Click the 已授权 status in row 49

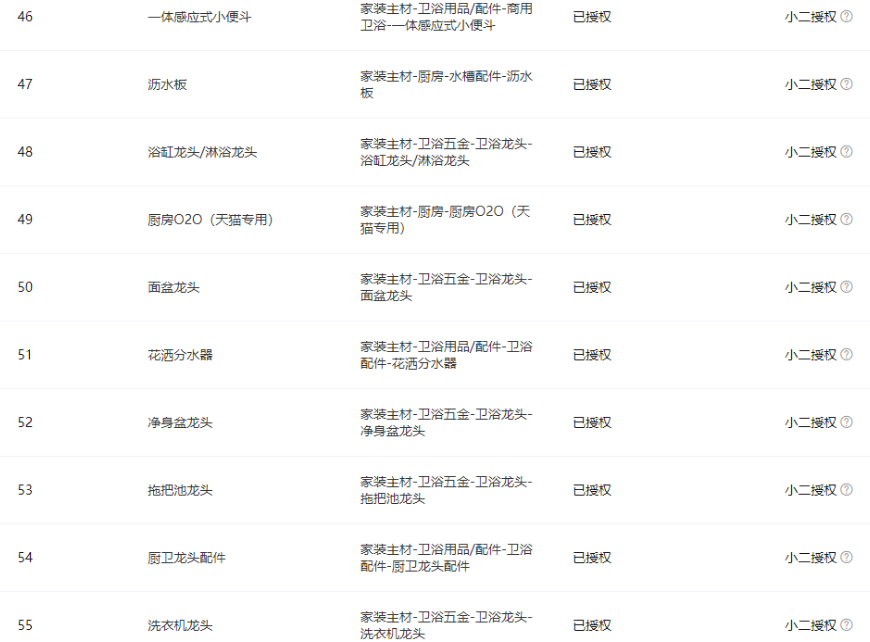pyautogui.click(x=592, y=219)
